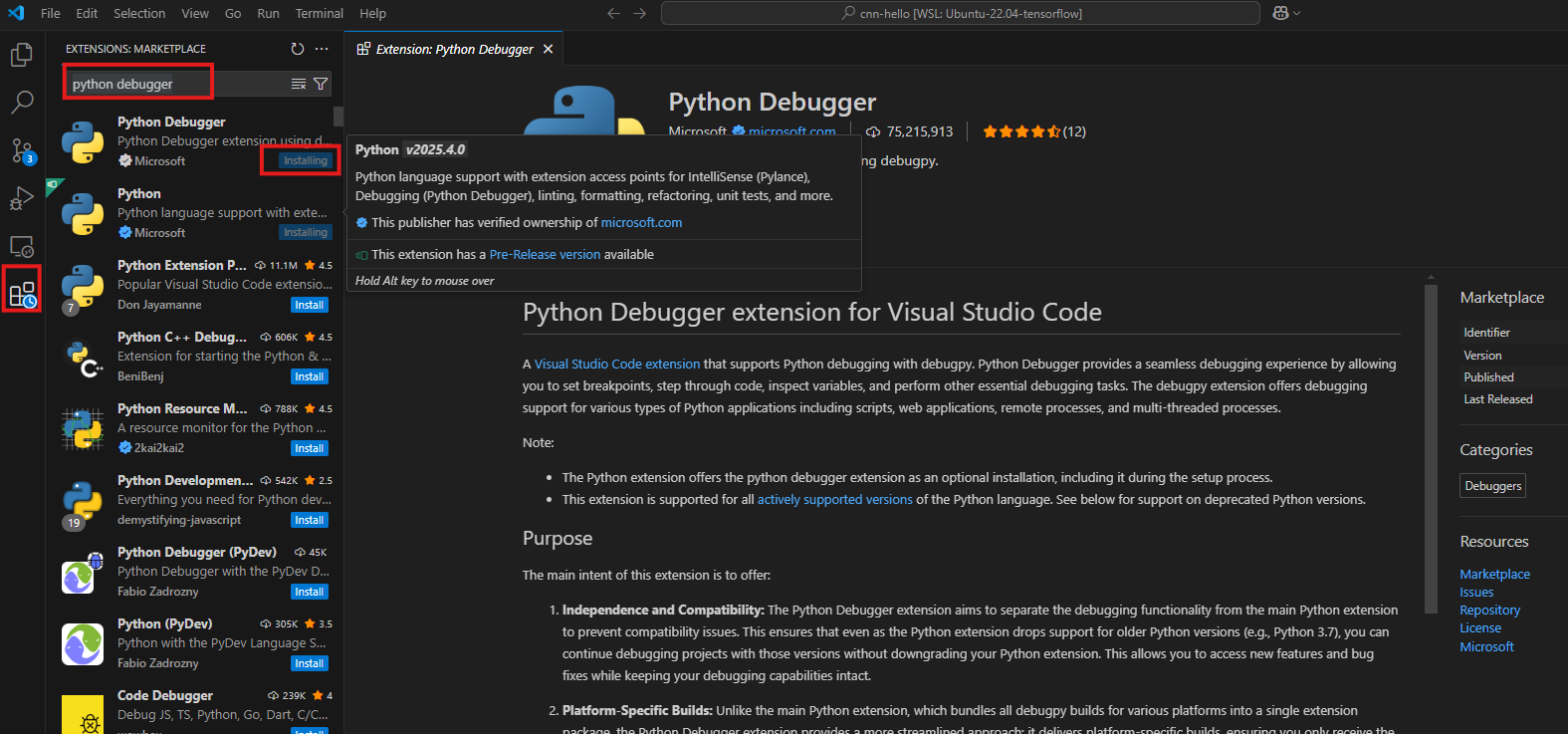Open the Source Control view
The width and height of the screenshot is (1568, 734).
tap(22, 150)
